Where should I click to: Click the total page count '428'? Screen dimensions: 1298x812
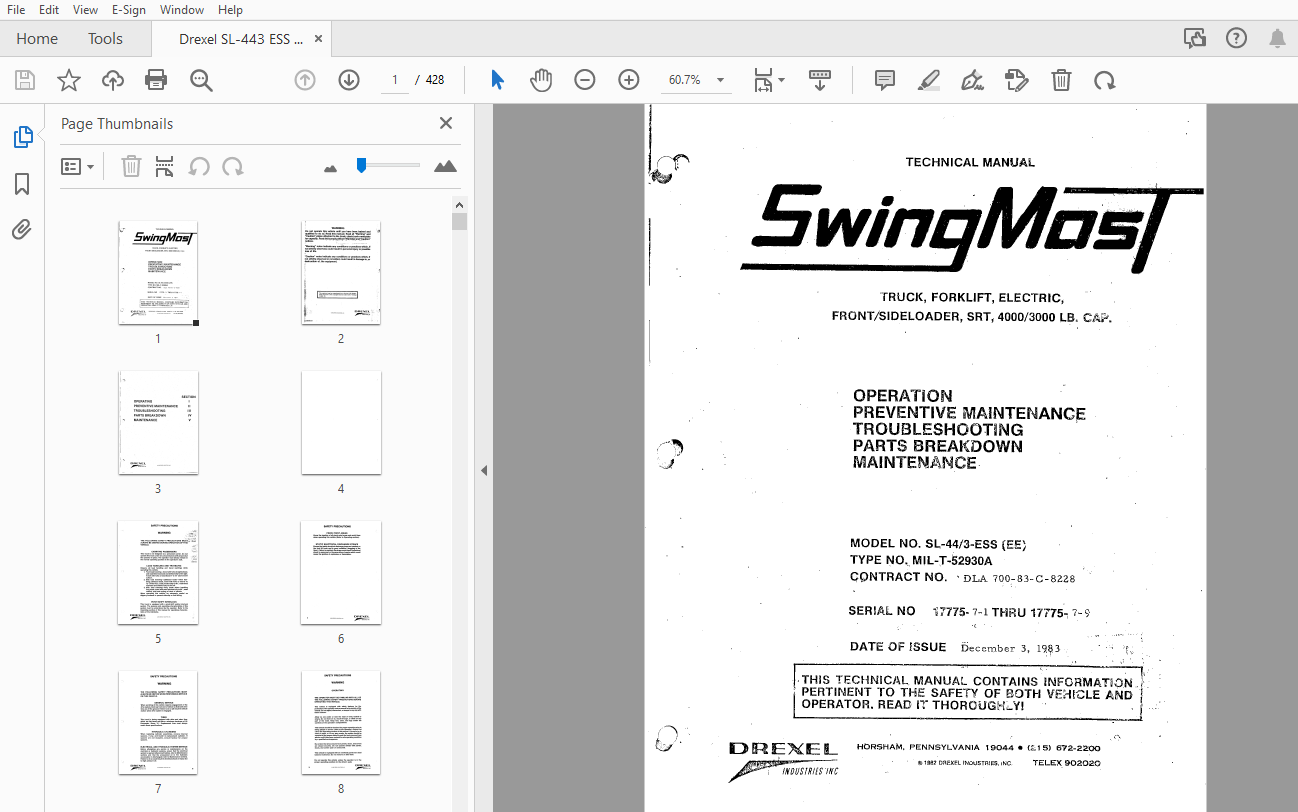(x=435, y=80)
